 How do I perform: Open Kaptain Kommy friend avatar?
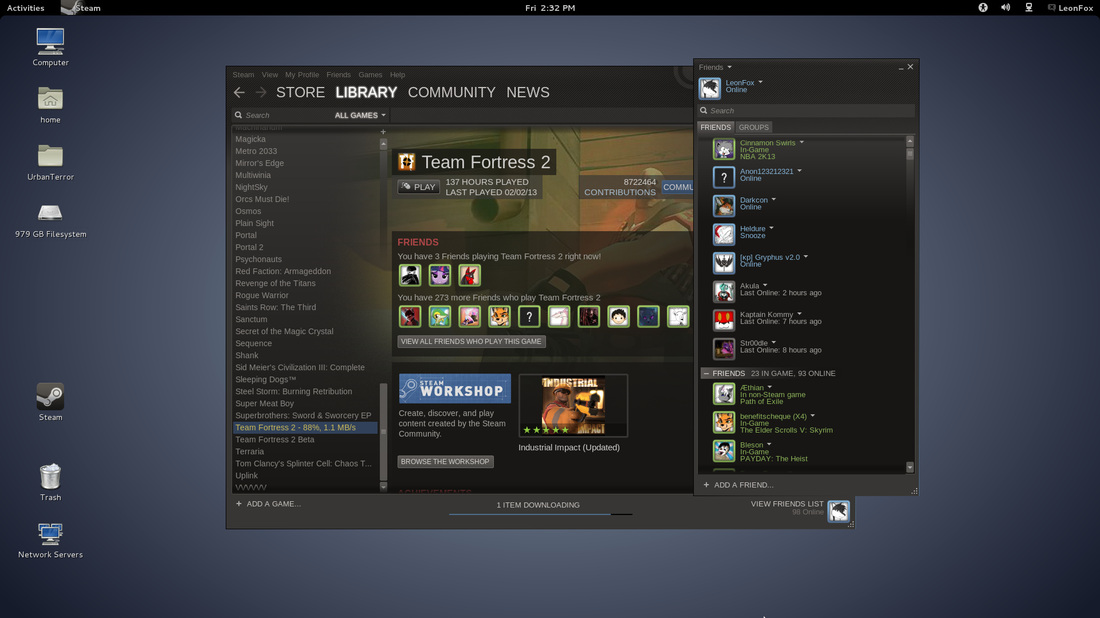pyautogui.click(x=724, y=321)
